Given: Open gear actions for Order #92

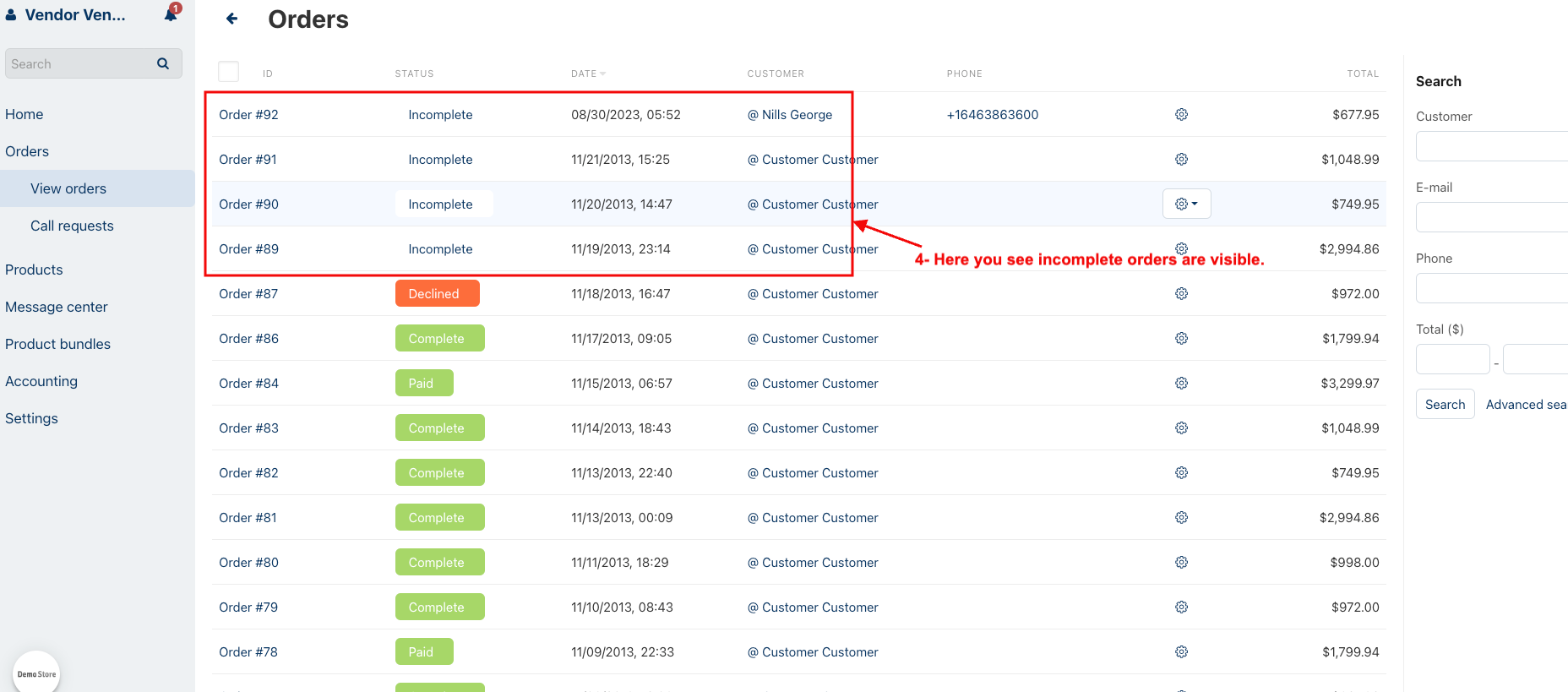Looking at the screenshot, I should pos(1181,114).
